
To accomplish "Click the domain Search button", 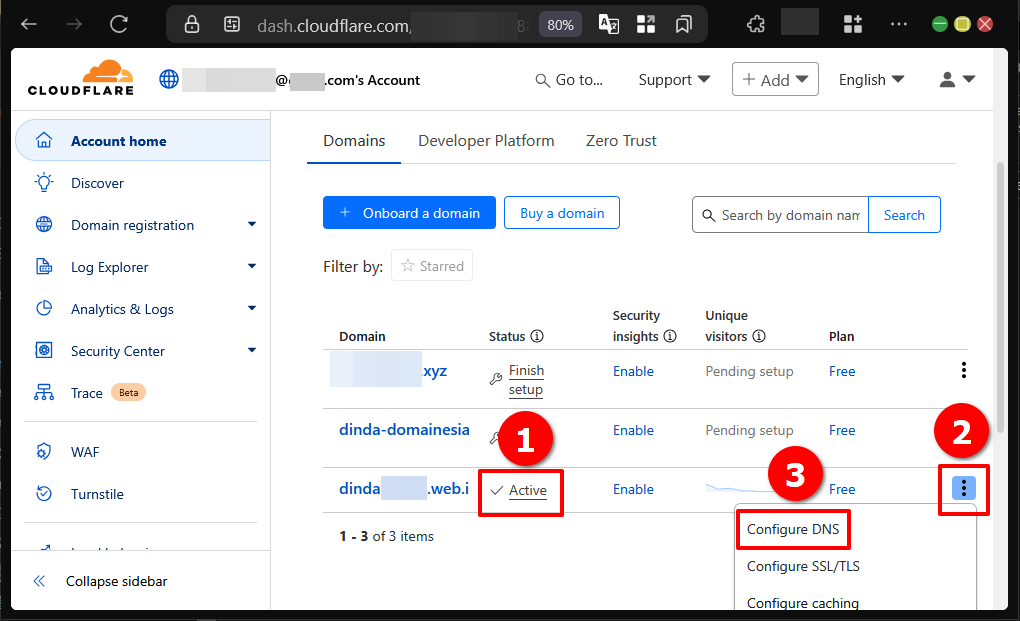I will tap(904, 215).
